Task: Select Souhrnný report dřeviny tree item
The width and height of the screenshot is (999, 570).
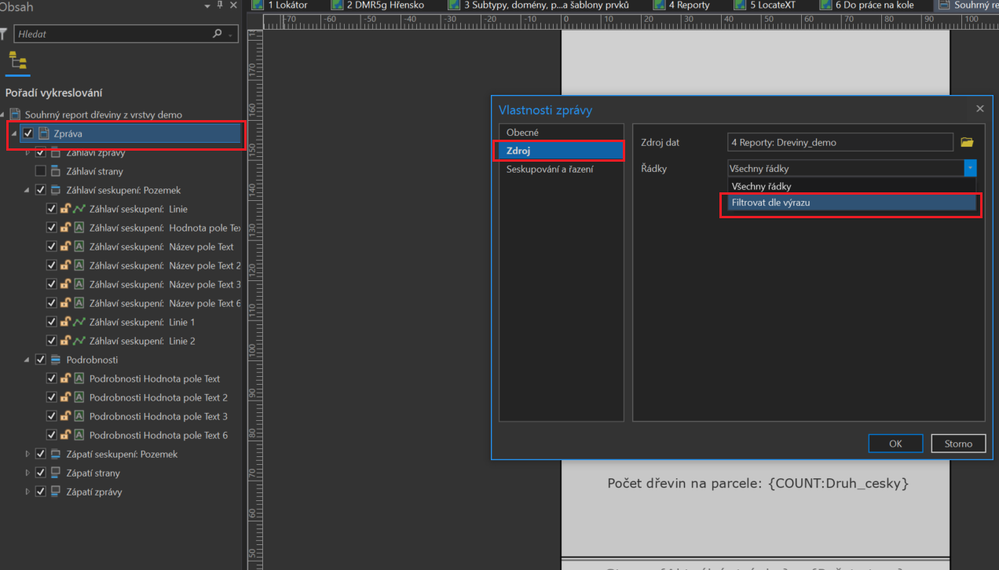Action: (103, 115)
